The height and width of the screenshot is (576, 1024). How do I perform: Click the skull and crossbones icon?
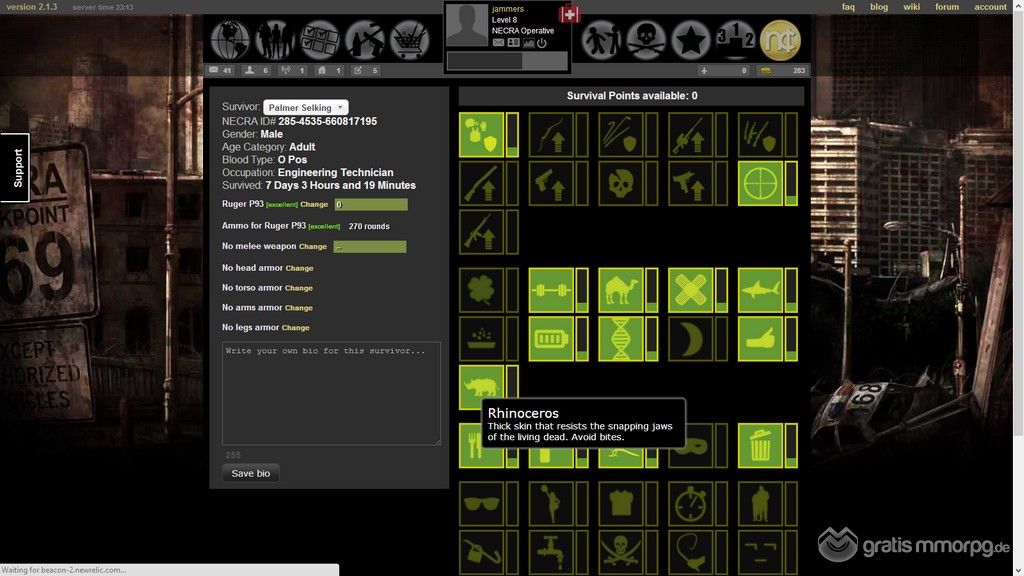click(646, 40)
